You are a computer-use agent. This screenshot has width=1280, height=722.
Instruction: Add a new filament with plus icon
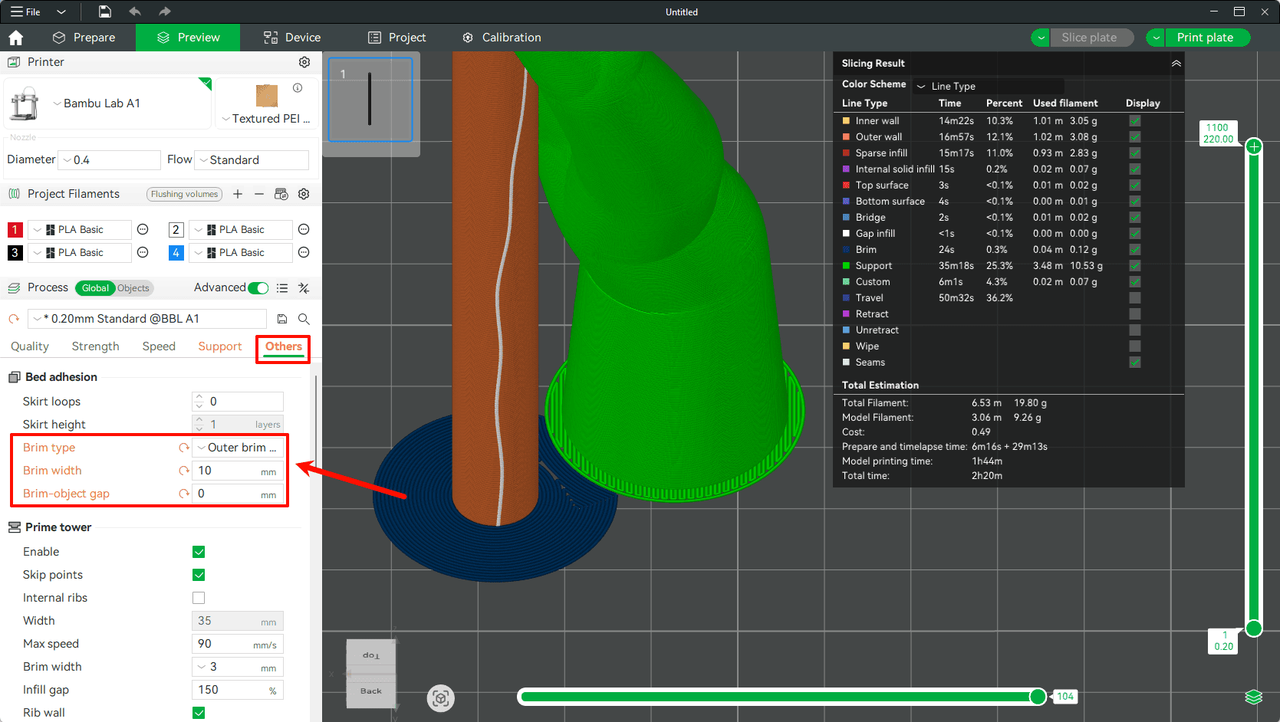point(237,194)
